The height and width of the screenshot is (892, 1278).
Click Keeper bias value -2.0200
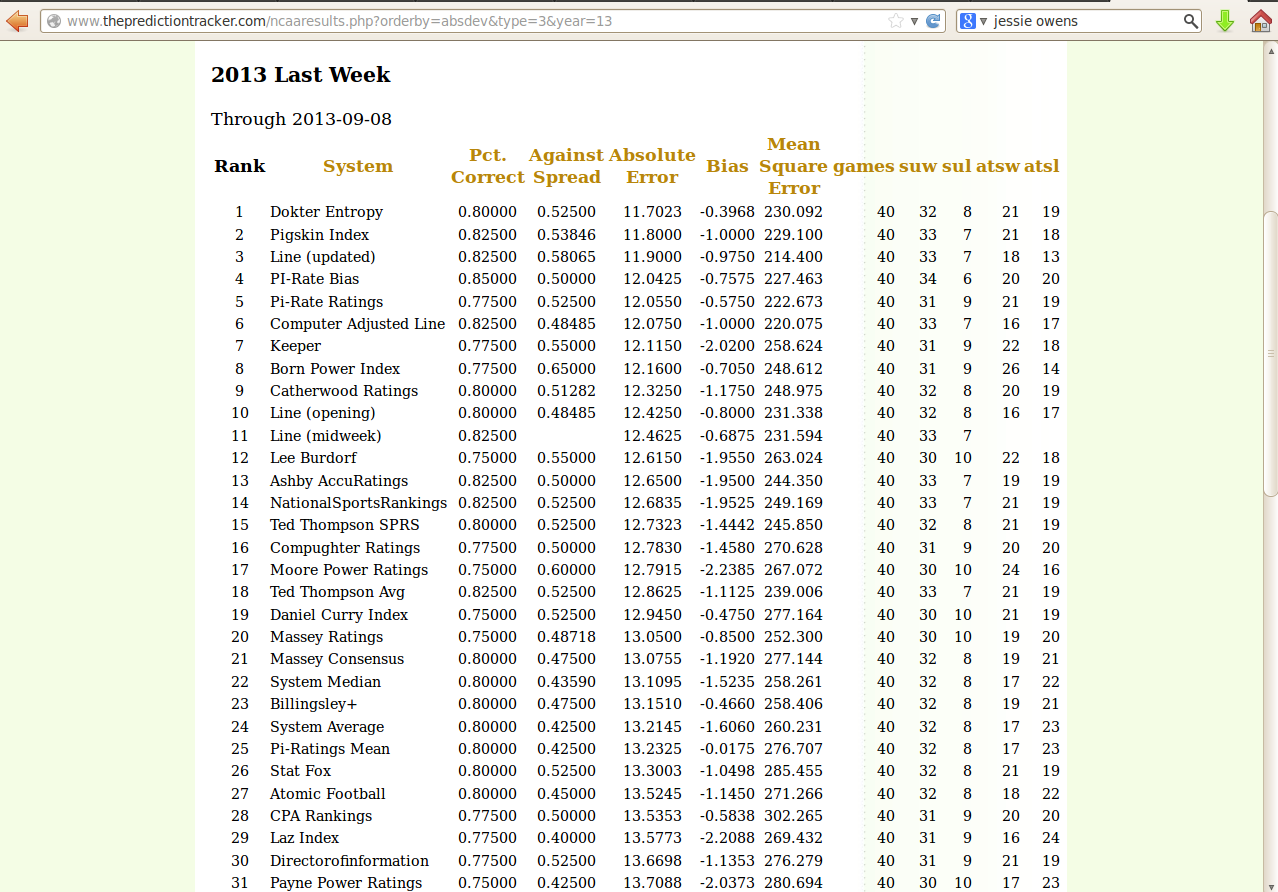click(727, 346)
